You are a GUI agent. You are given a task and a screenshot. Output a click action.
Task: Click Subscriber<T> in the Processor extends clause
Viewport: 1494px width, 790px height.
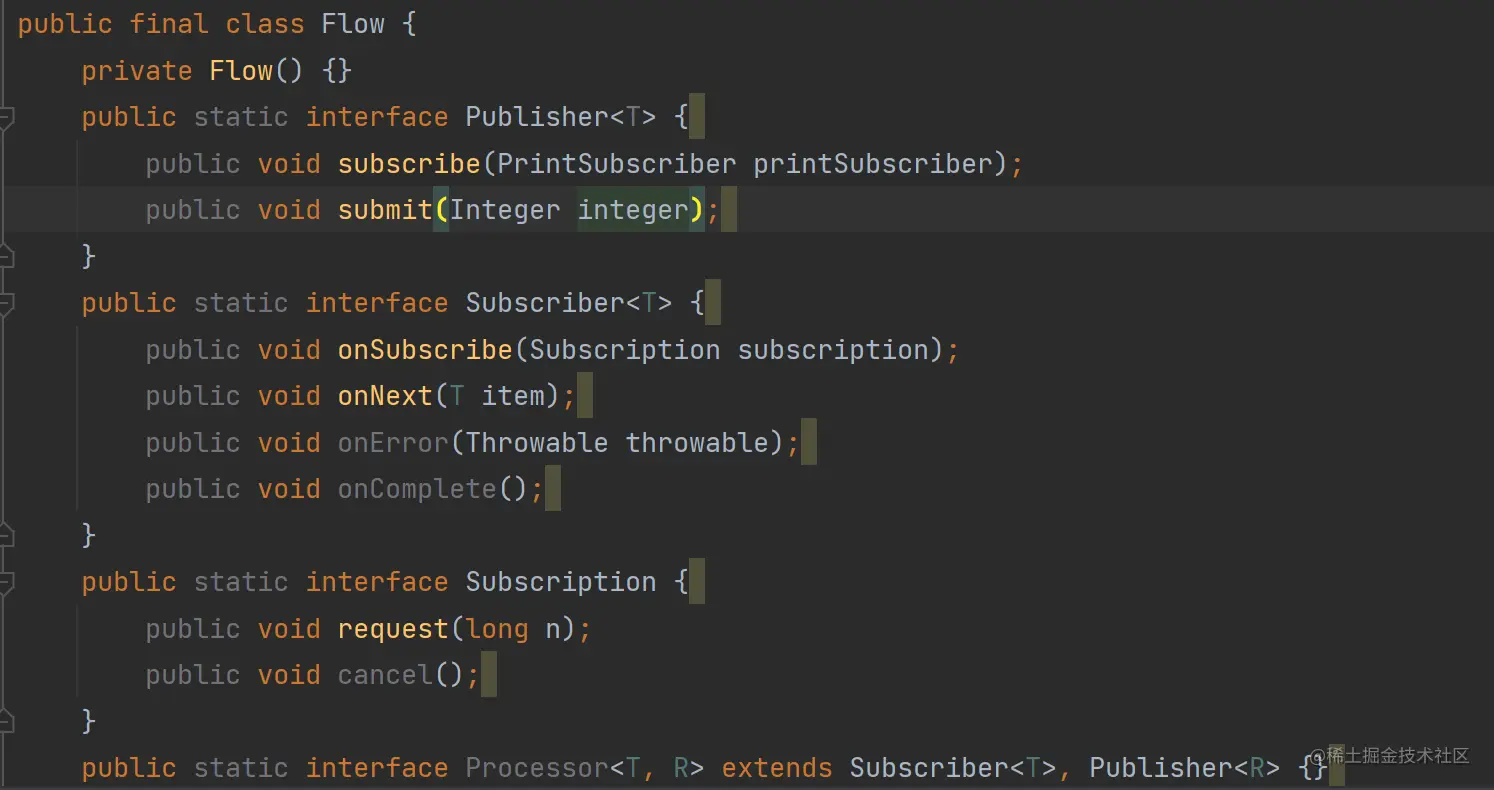point(953,768)
